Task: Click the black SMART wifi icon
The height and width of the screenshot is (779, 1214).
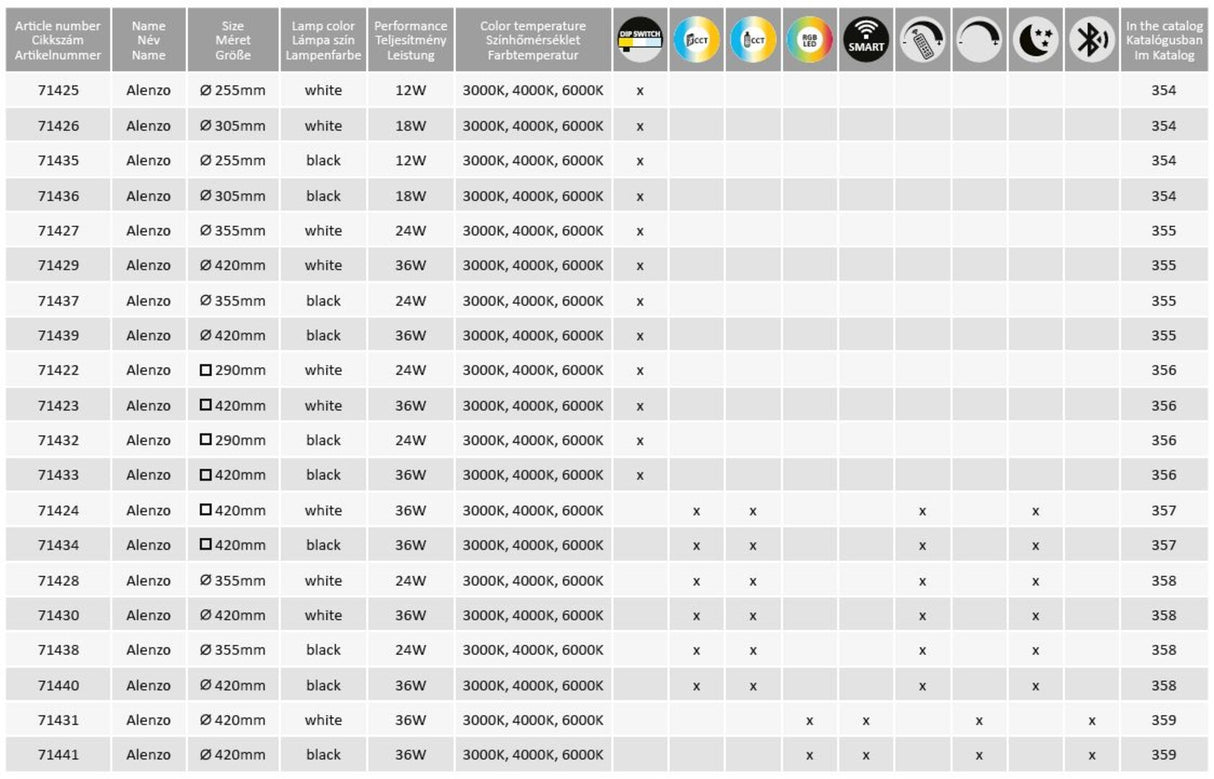Action: [x=866, y=40]
